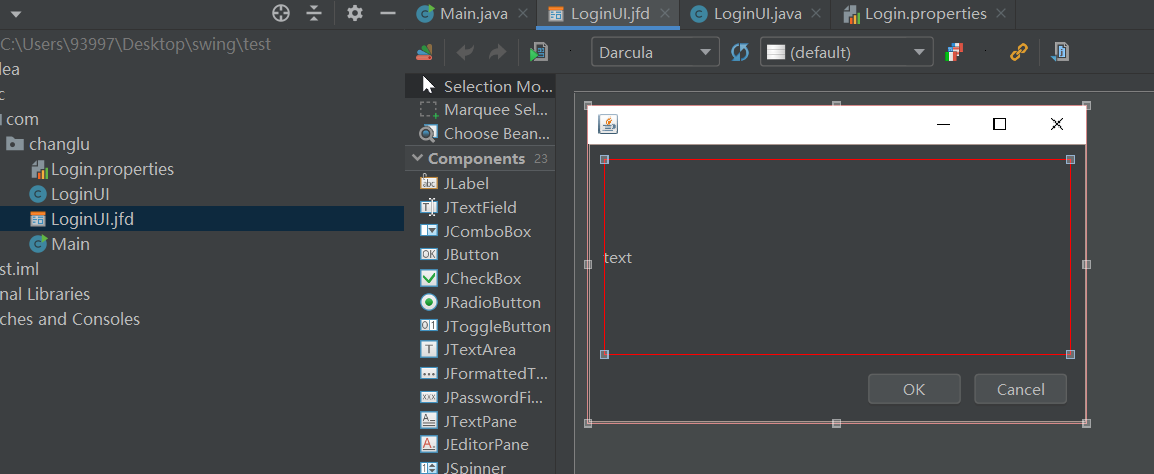Click the orange link icon
This screenshot has width=1154, height=474.
click(x=1019, y=52)
